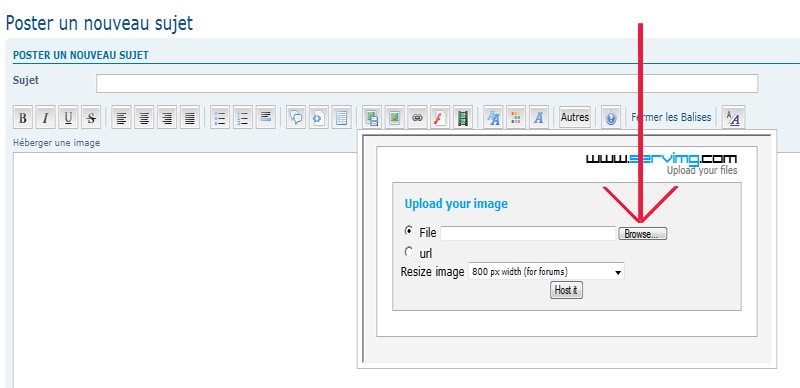Click the Host it button

(x=566, y=290)
